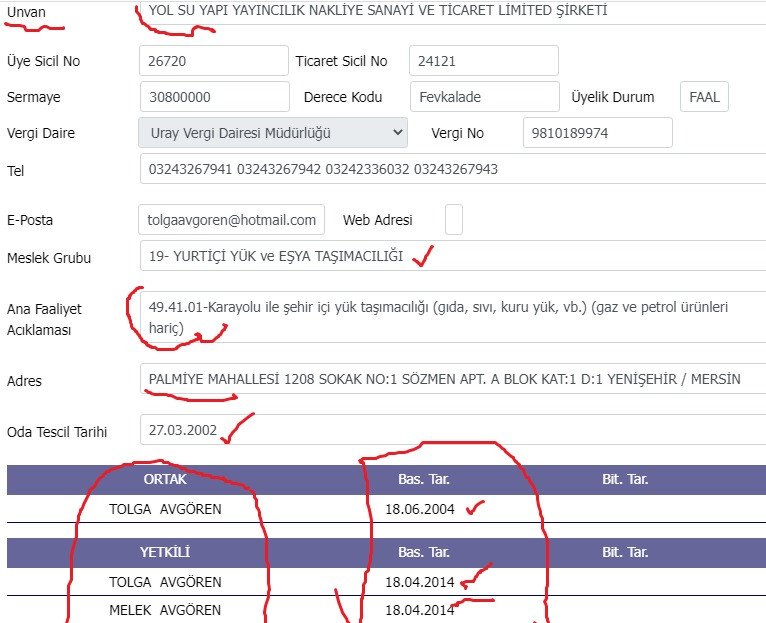Viewport: 766px width, 623px height.
Task: Click the Unvan label
Action: click(26, 12)
